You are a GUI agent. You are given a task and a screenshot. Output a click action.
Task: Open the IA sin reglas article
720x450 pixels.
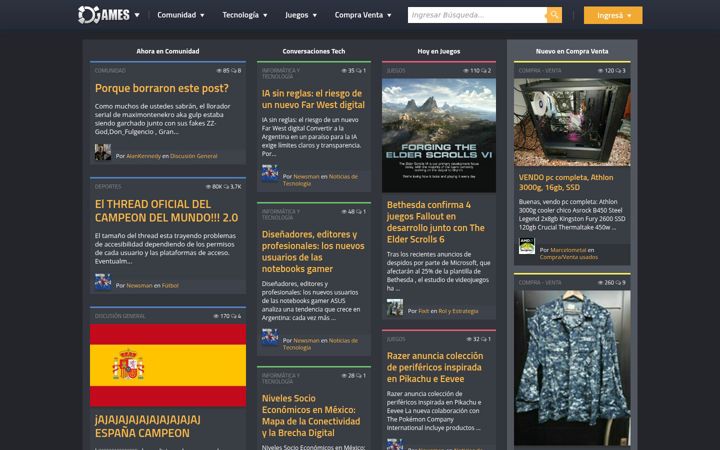pos(313,99)
